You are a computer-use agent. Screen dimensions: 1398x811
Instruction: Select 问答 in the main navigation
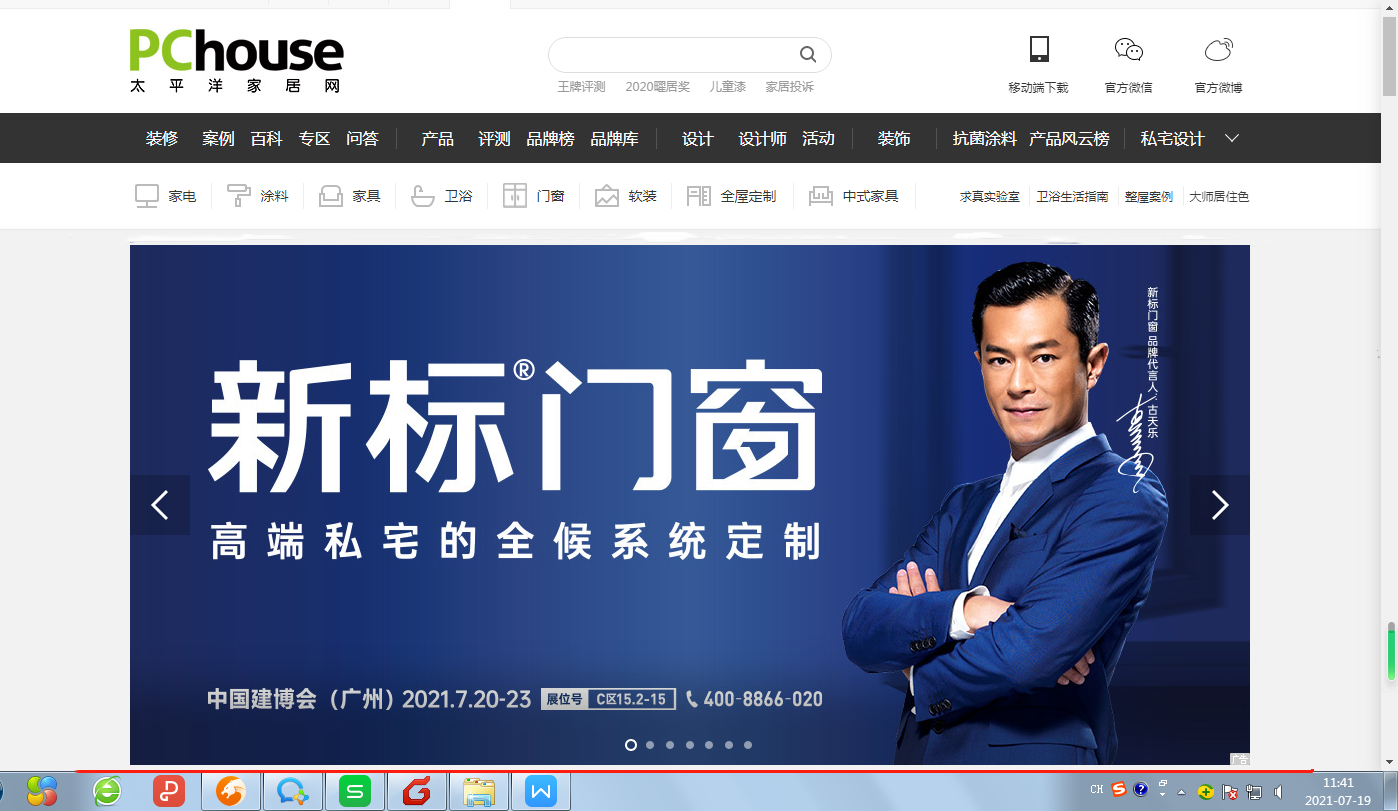coord(362,139)
